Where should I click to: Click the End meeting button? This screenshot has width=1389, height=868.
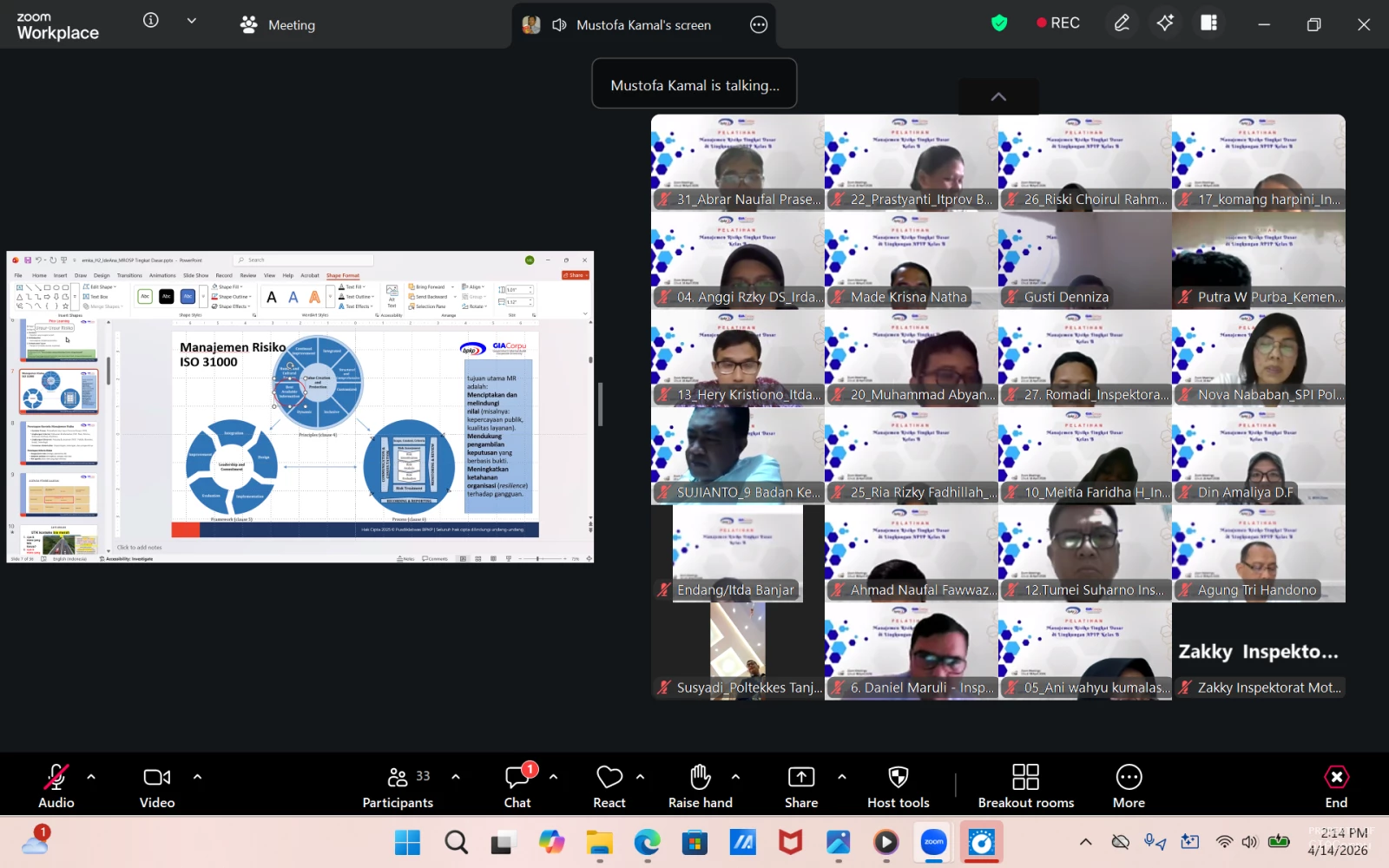pyautogui.click(x=1336, y=786)
